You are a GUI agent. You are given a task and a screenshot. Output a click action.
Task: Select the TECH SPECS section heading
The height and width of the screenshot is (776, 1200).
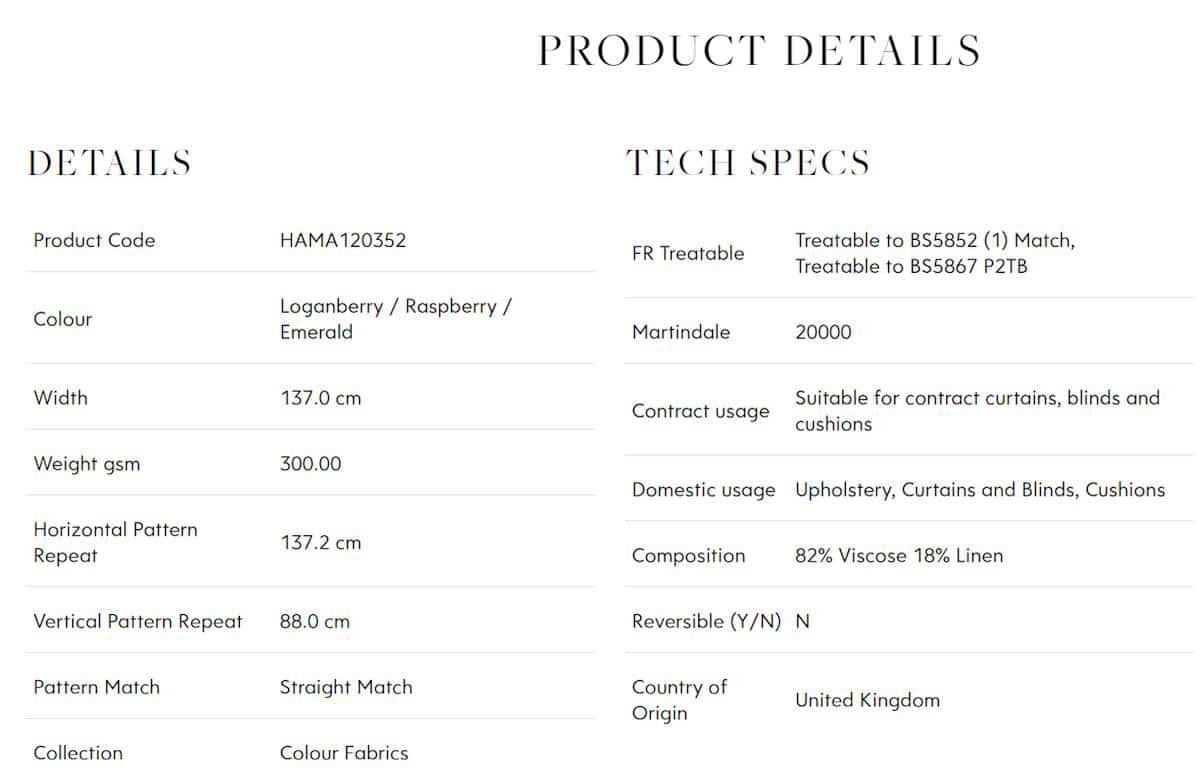[748, 163]
